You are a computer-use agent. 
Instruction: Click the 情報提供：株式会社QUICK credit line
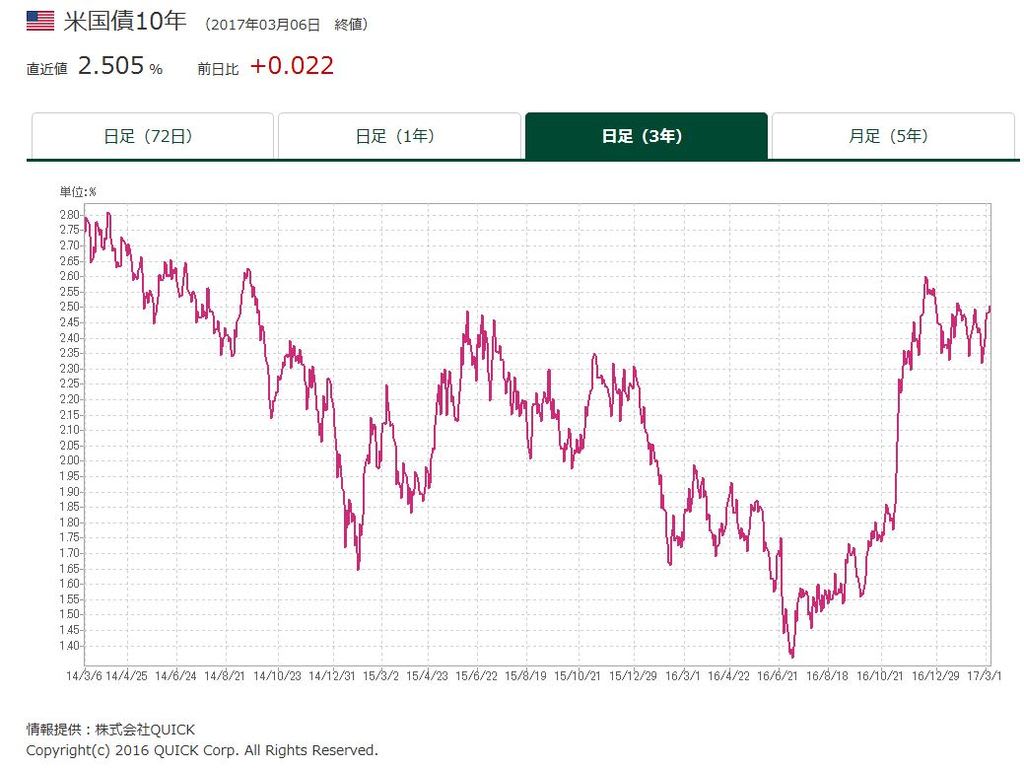pyautogui.click(x=110, y=729)
